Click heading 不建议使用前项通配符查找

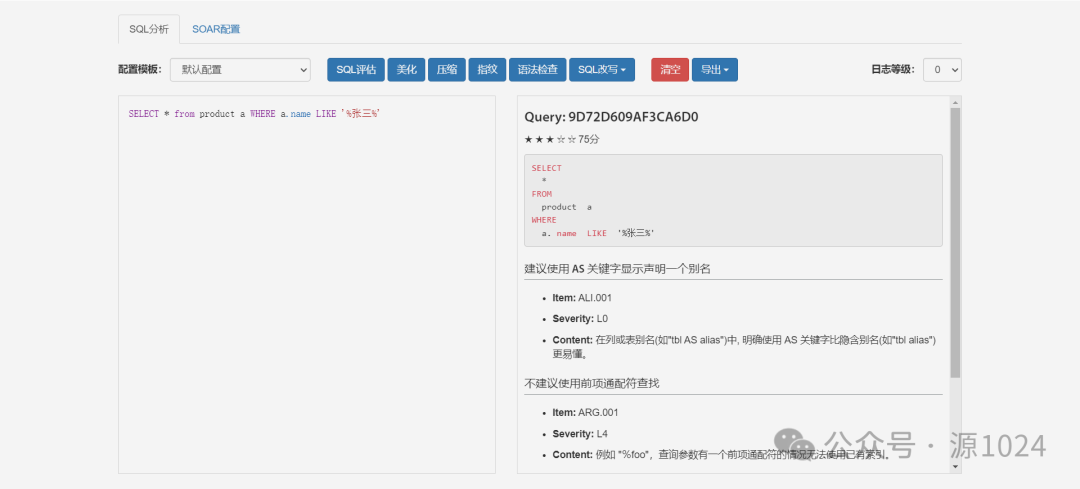592,383
